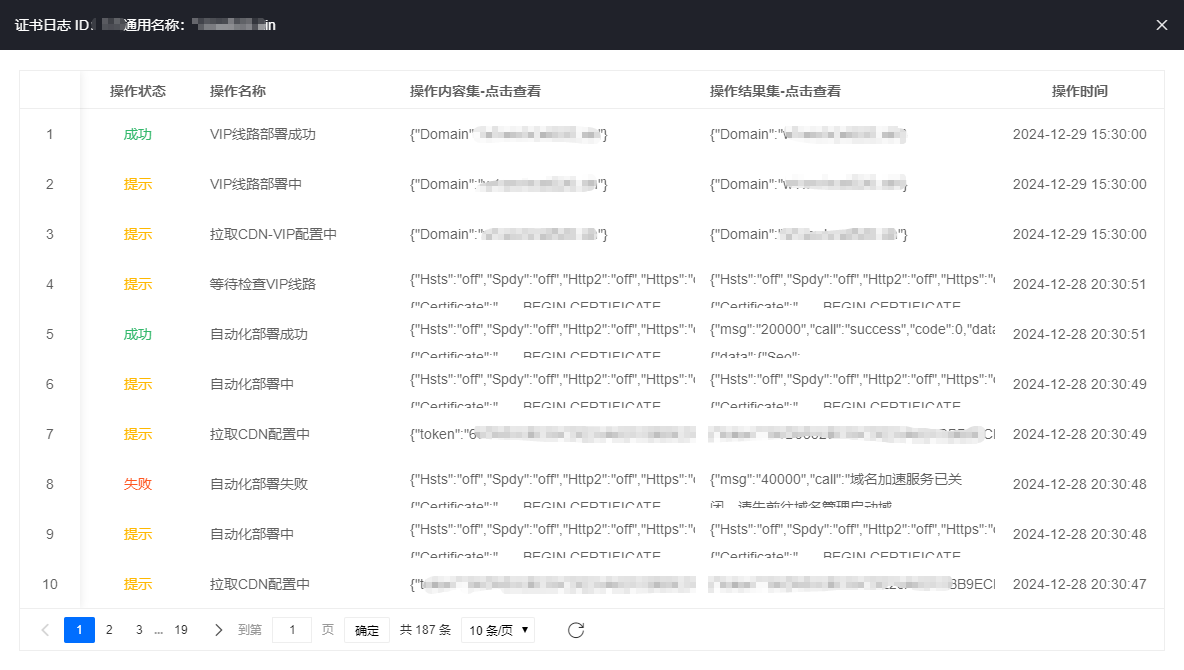View content for row 10 拉取CDN配置中

click(552, 584)
